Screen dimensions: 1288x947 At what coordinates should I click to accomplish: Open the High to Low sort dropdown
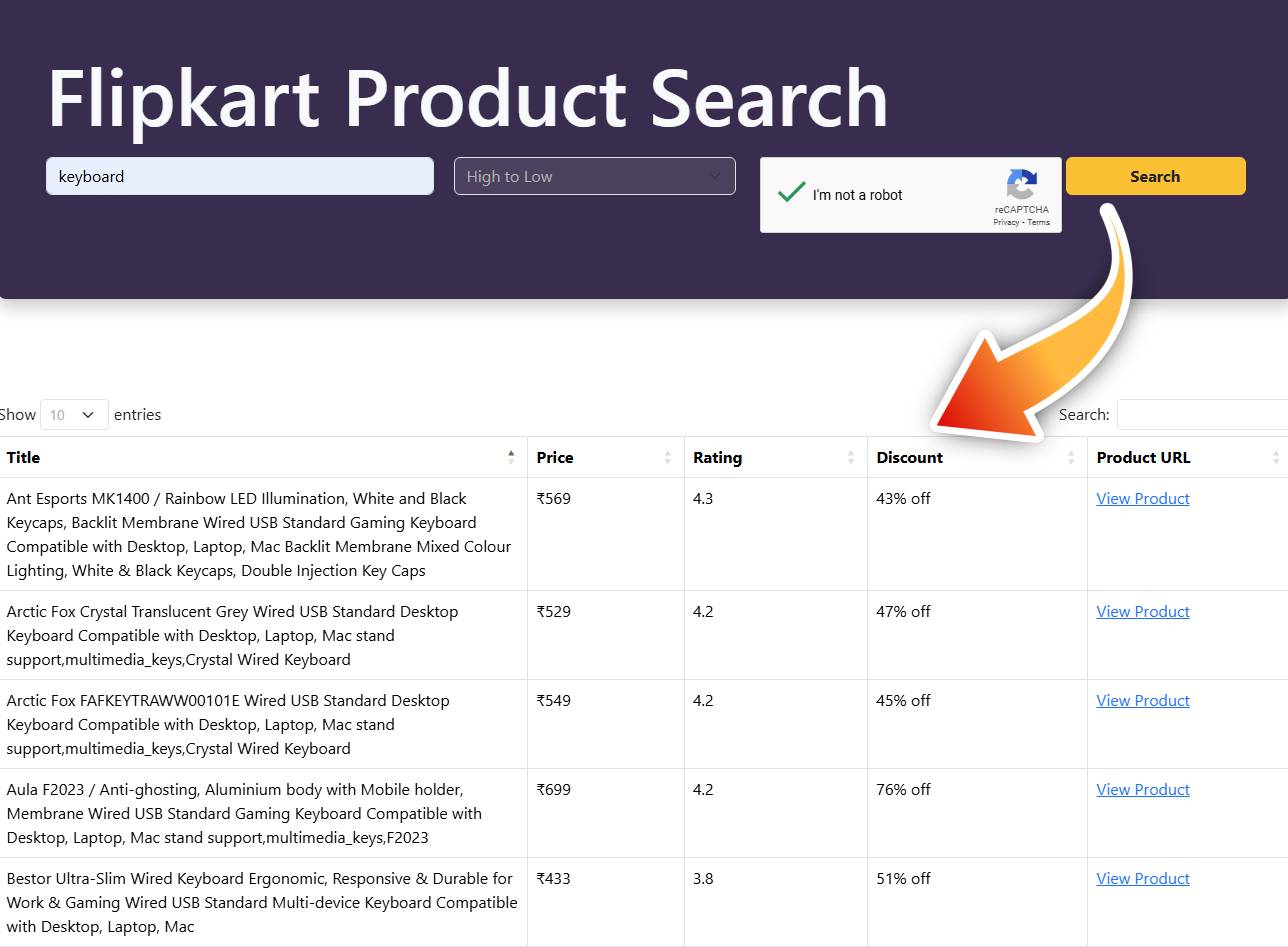click(595, 176)
